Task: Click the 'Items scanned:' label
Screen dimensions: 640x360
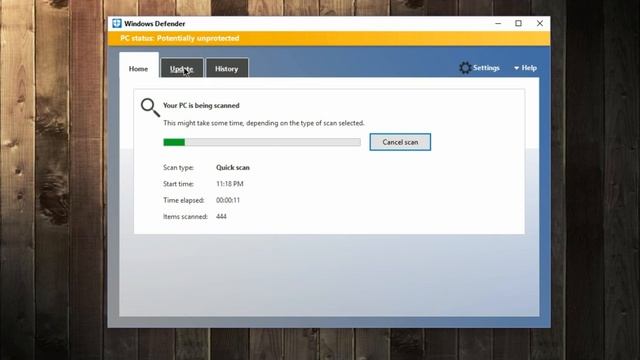Action: (185, 216)
